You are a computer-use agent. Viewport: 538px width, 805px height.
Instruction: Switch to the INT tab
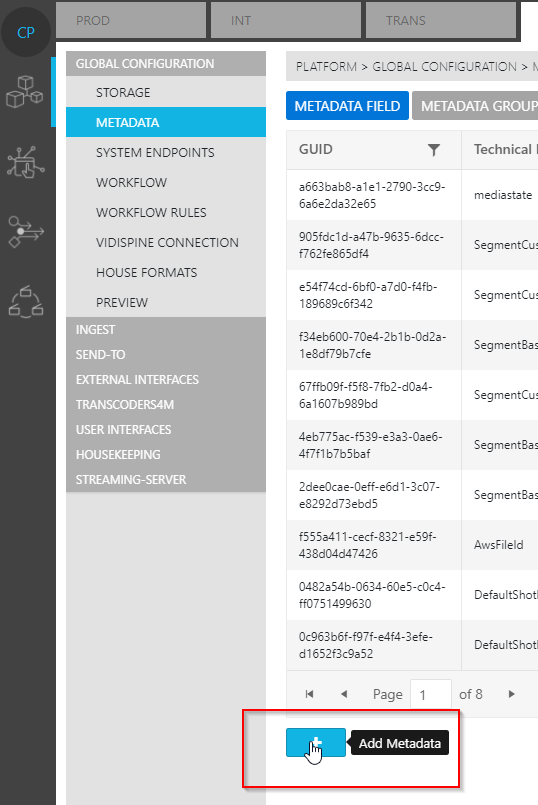click(286, 20)
